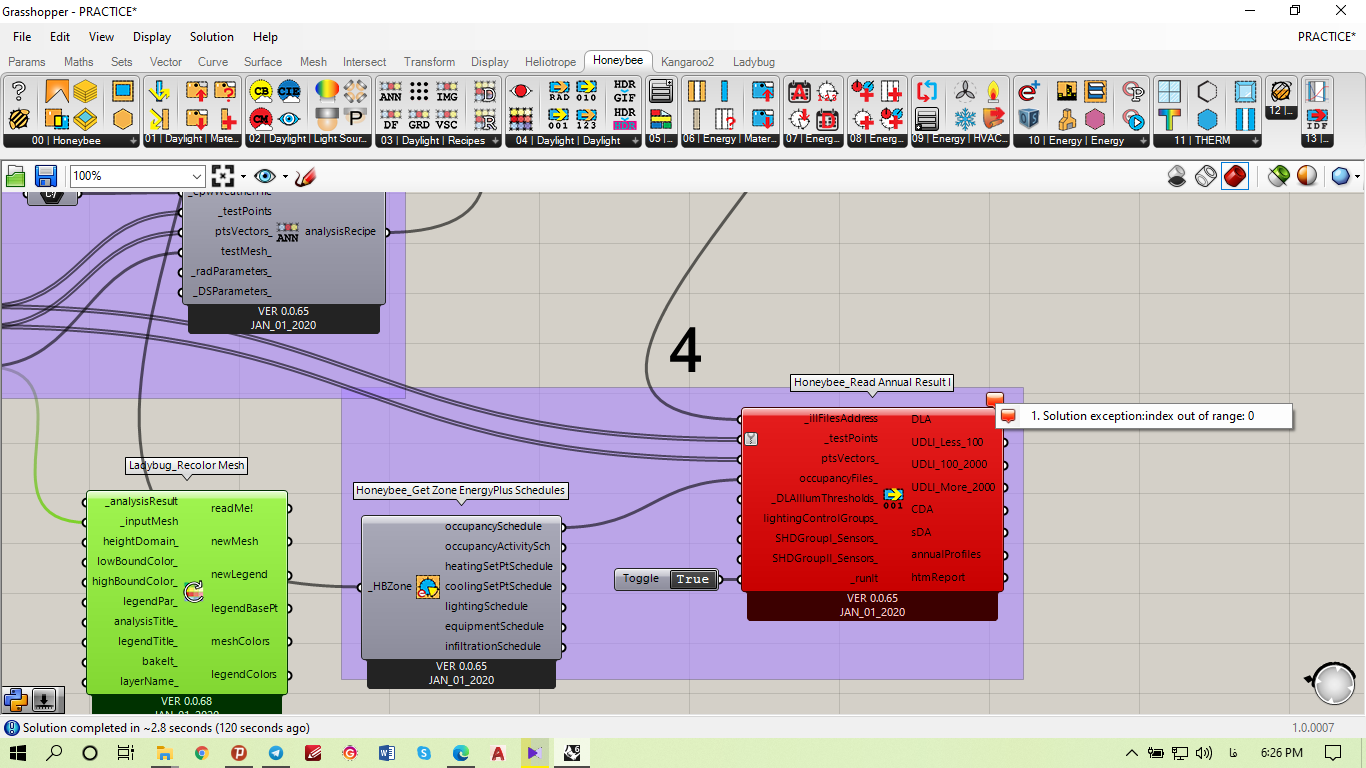
Task: Click the snowflake cooling HVAC icon
Action: (x=965, y=119)
